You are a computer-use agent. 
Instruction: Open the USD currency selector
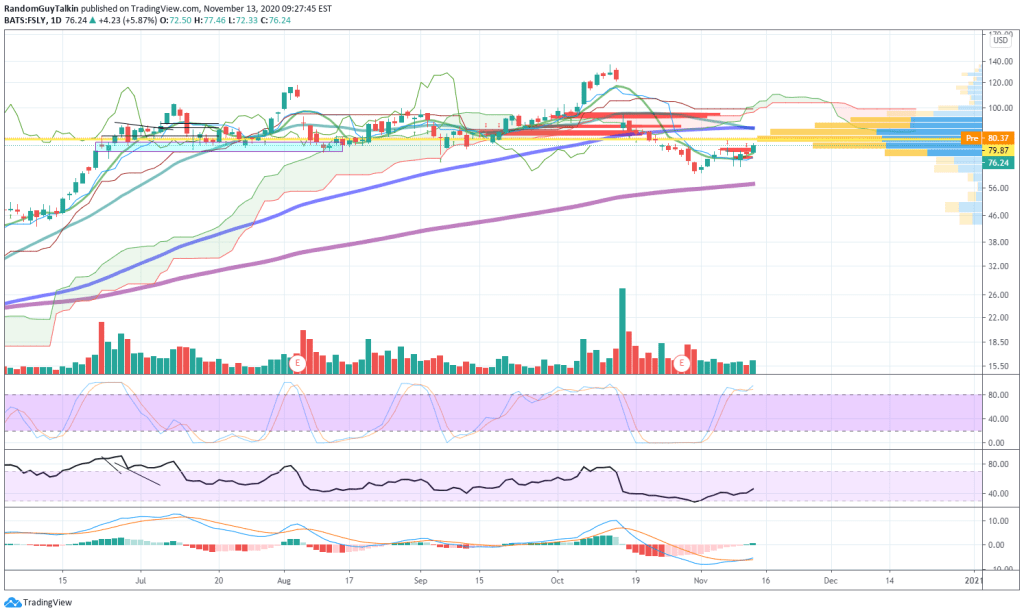[999, 40]
